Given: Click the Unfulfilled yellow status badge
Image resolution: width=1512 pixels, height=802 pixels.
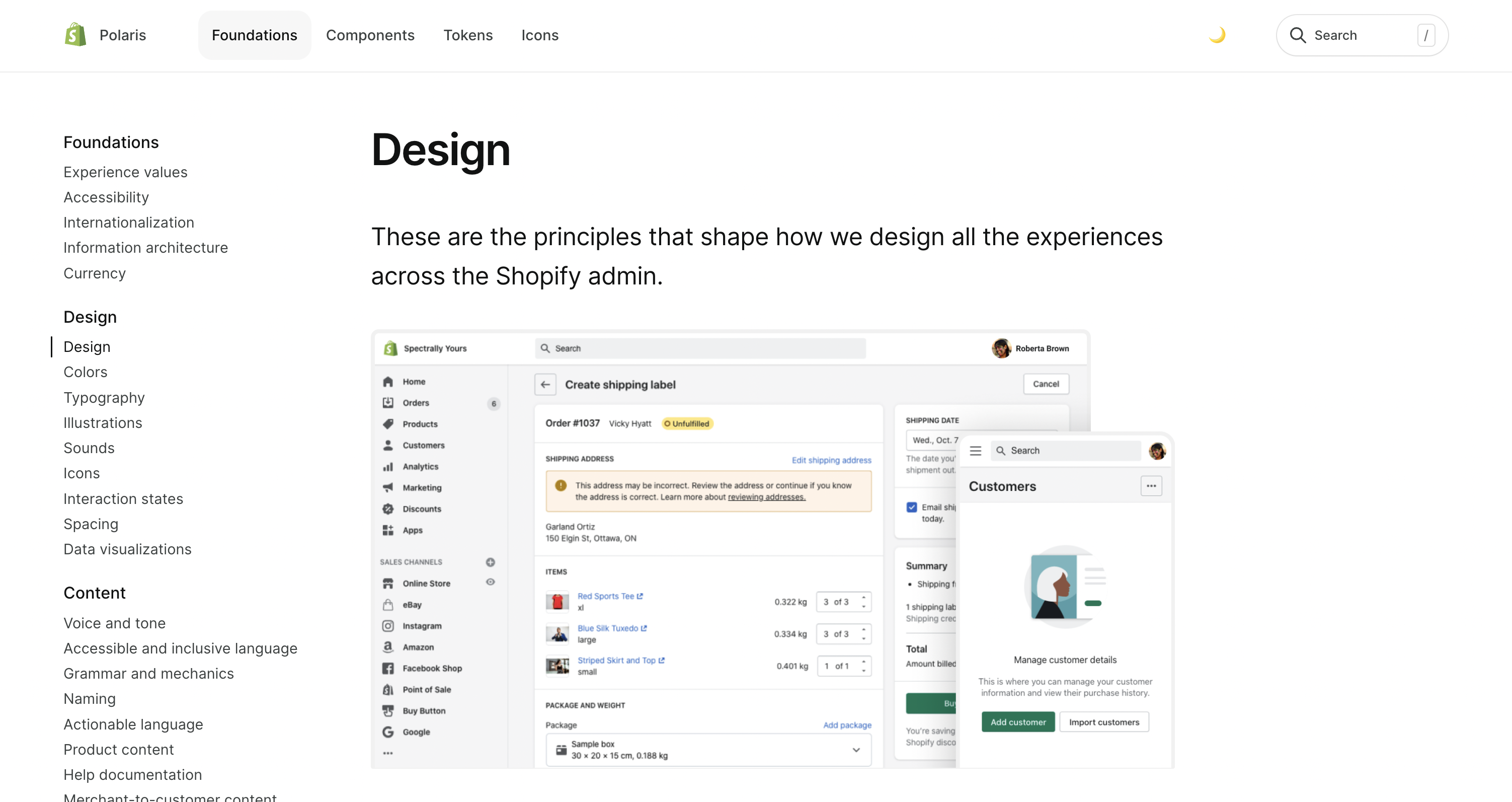Looking at the screenshot, I should click(x=687, y=424).
